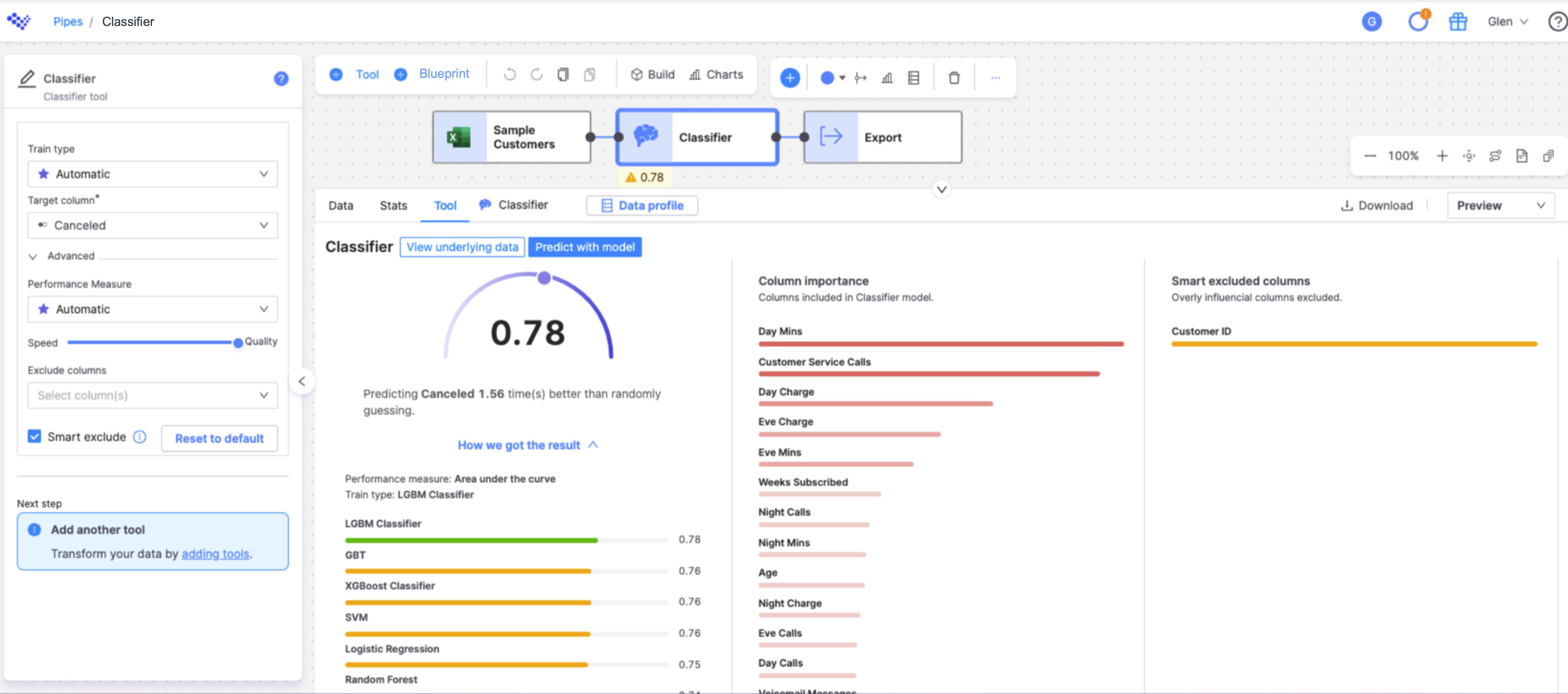This screenshot has height=694, width=1568.
Task: Collapse the canvas with chevron down
Action: 941,189
